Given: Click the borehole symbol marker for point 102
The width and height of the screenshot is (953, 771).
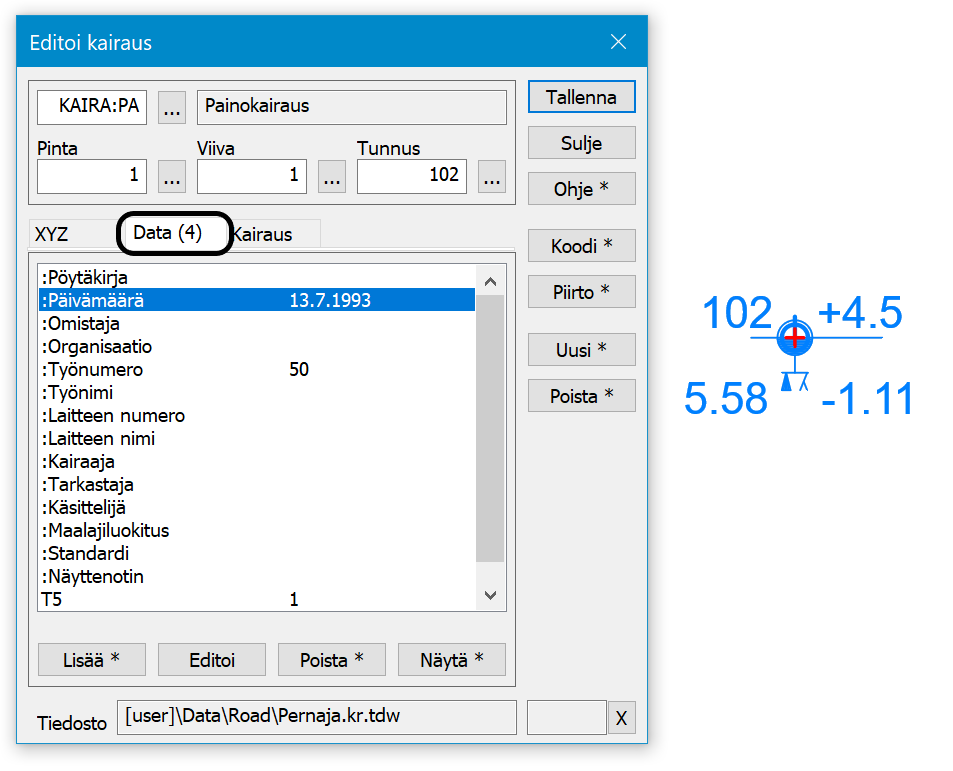Looking at the screenshot, I should [x=795, y=338].
